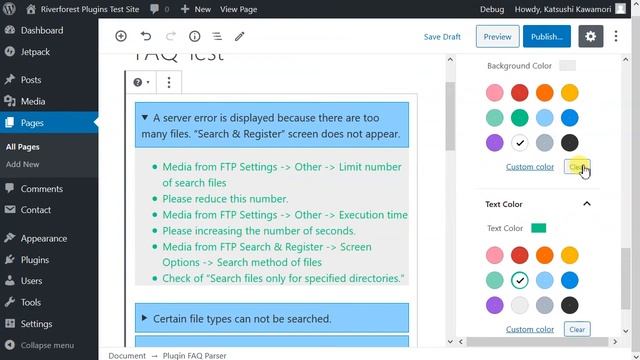Screen dimensions: 640x360
Task: Click the Settings sidebar icon
Action: [10, 324]
